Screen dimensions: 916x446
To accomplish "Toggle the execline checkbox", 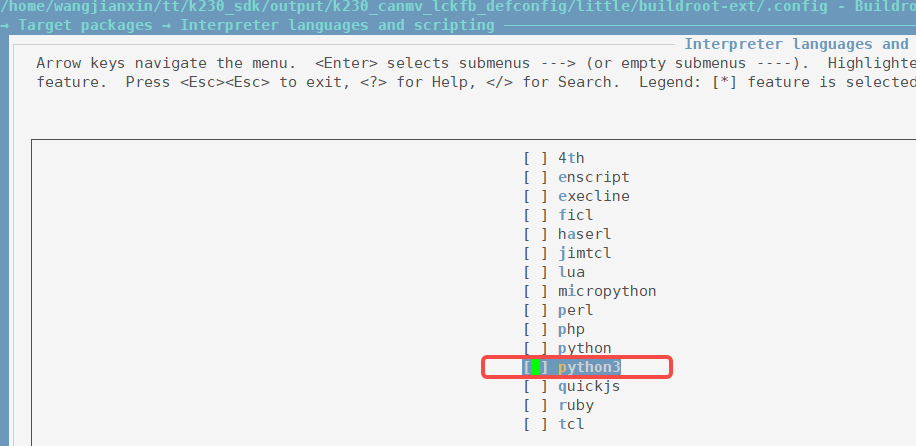I will tap(535, 196).
